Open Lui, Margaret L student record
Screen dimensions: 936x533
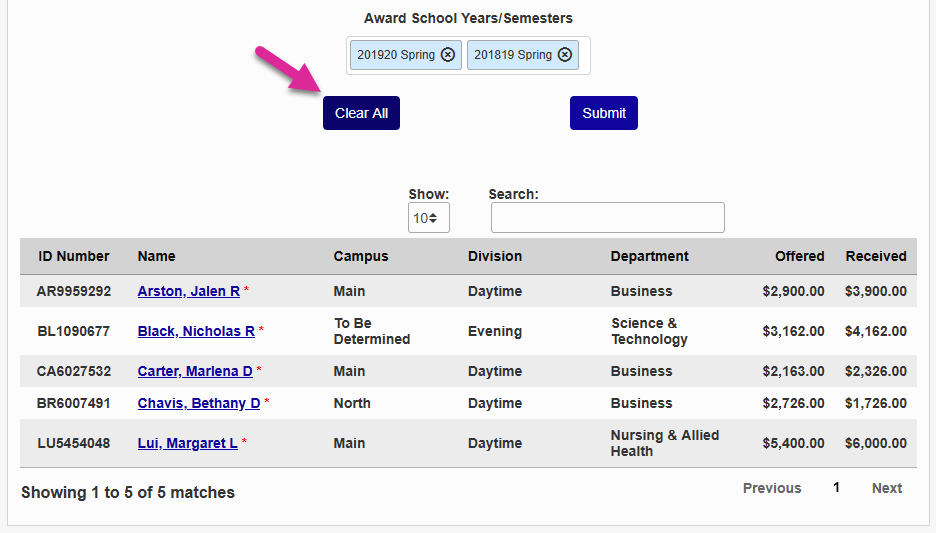tap(188, 443)
